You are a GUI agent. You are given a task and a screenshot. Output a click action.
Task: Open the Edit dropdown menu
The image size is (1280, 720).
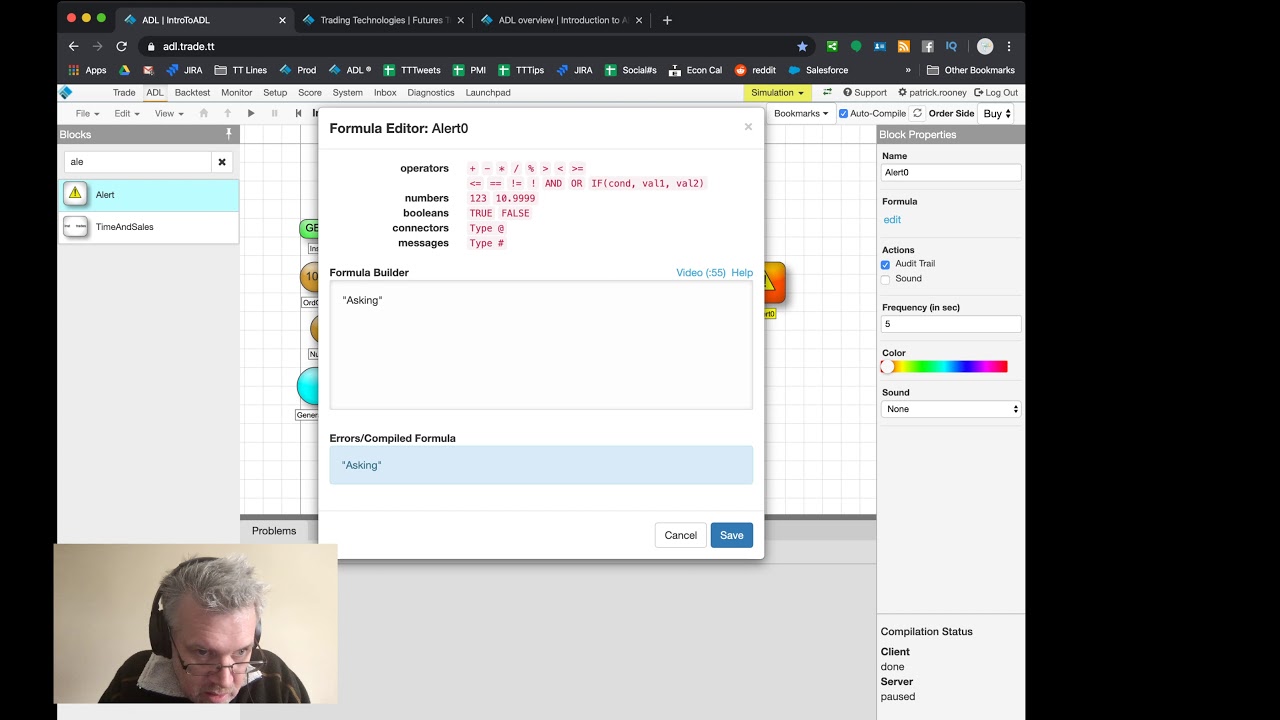click(x=126, y=114)
